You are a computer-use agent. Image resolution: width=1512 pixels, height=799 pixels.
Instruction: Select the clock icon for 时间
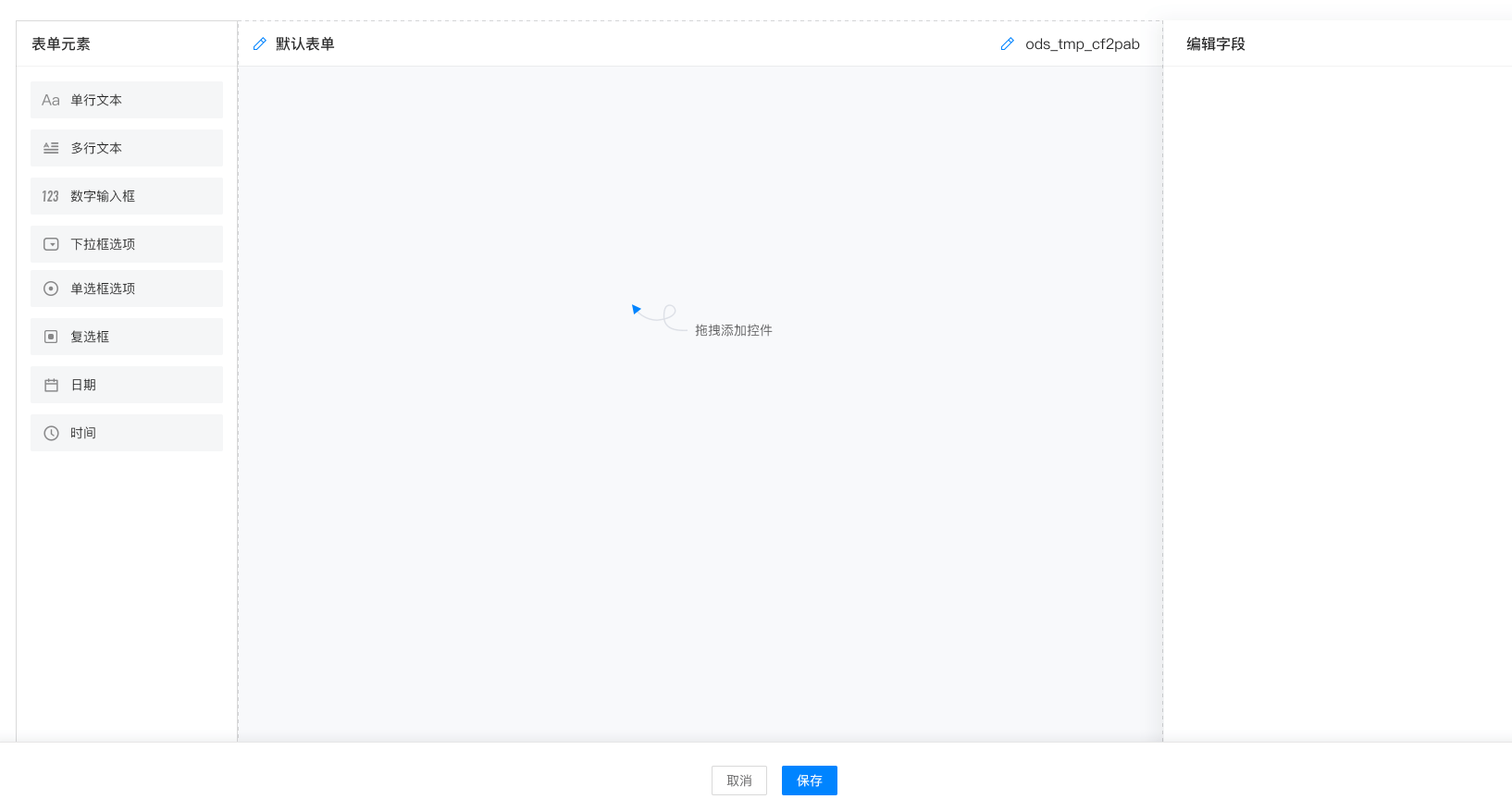(x=51, y=433)
